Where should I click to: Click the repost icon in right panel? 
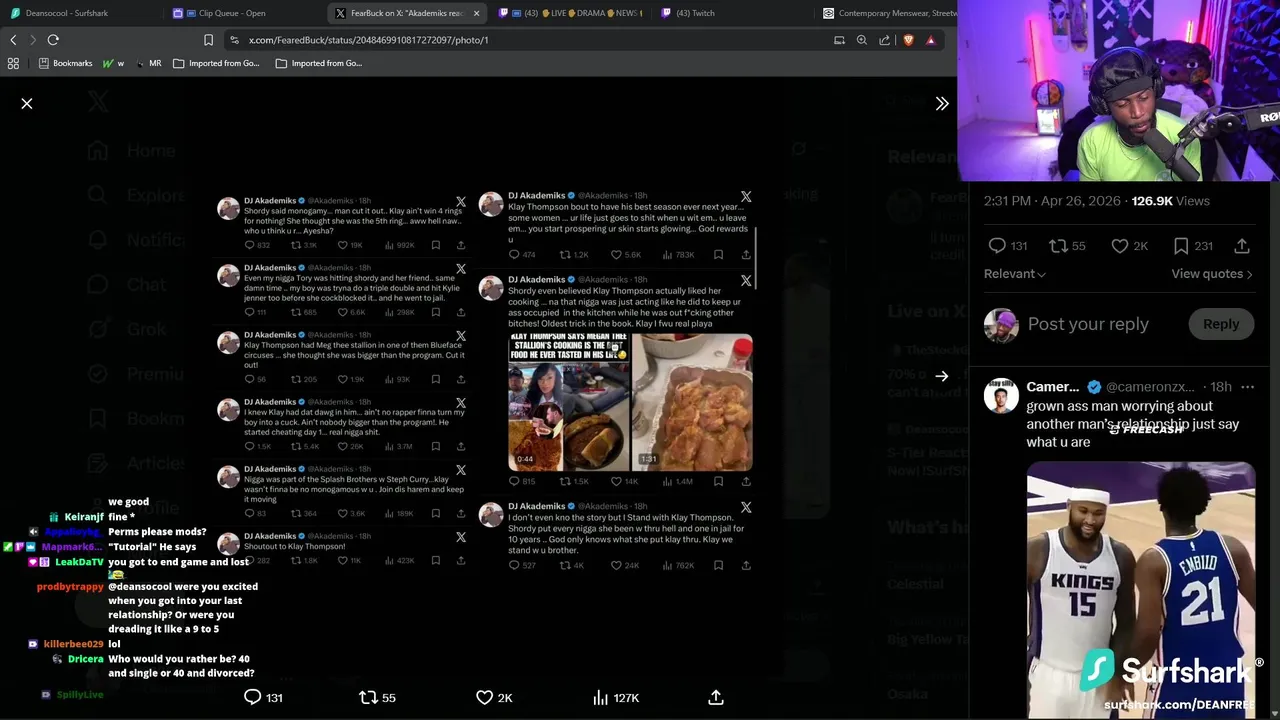[x=1058, y=246]
